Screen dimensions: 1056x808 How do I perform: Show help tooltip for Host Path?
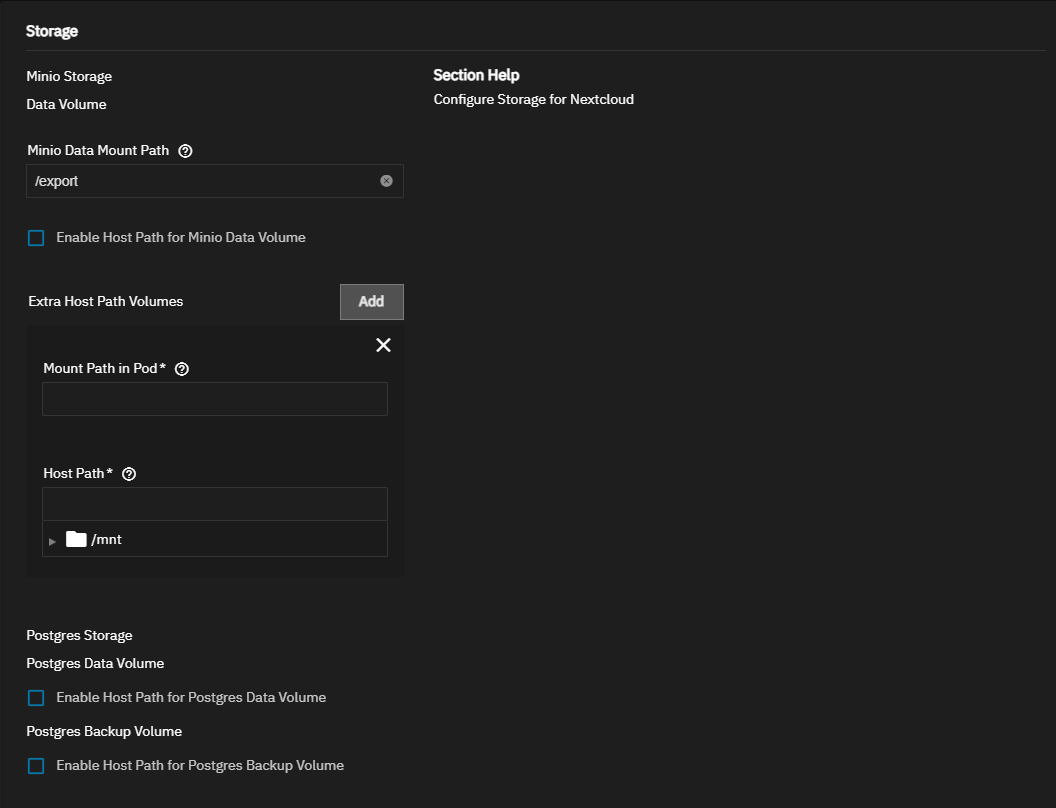(x=129, y=474)
